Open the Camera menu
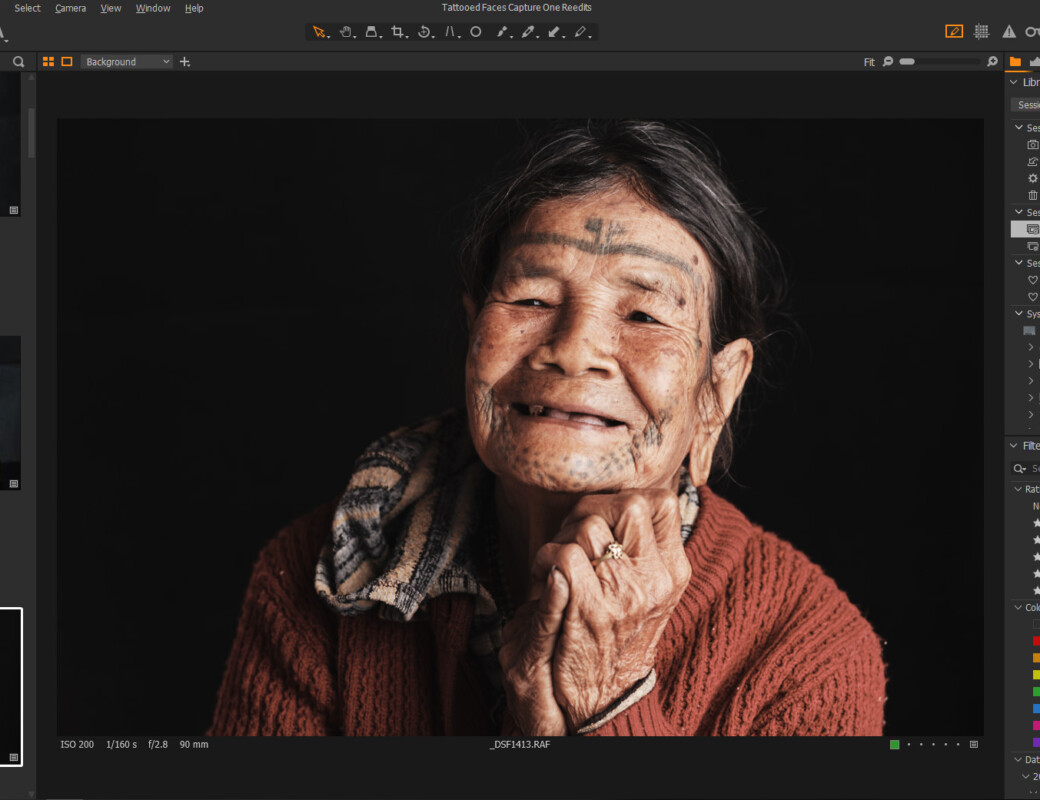The height and width of the screenshot is (800, 1040). (70, 8)
